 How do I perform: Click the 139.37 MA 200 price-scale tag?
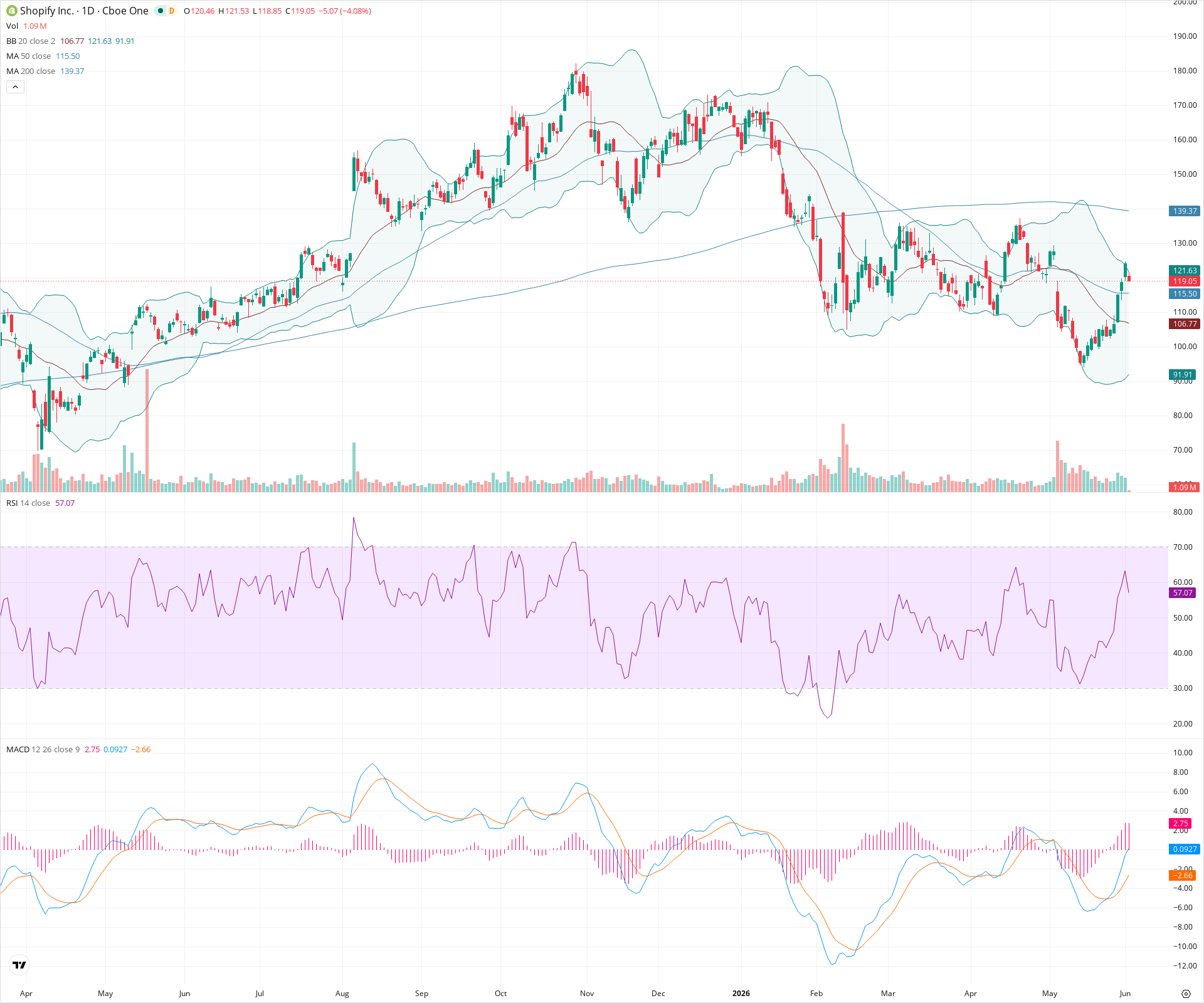(x=1185, y=211)
